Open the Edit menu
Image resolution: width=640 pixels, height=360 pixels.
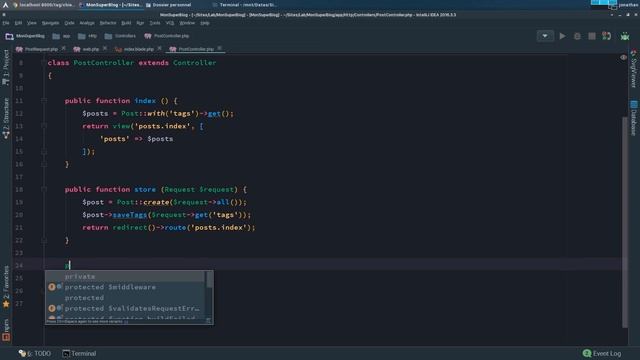18,23
